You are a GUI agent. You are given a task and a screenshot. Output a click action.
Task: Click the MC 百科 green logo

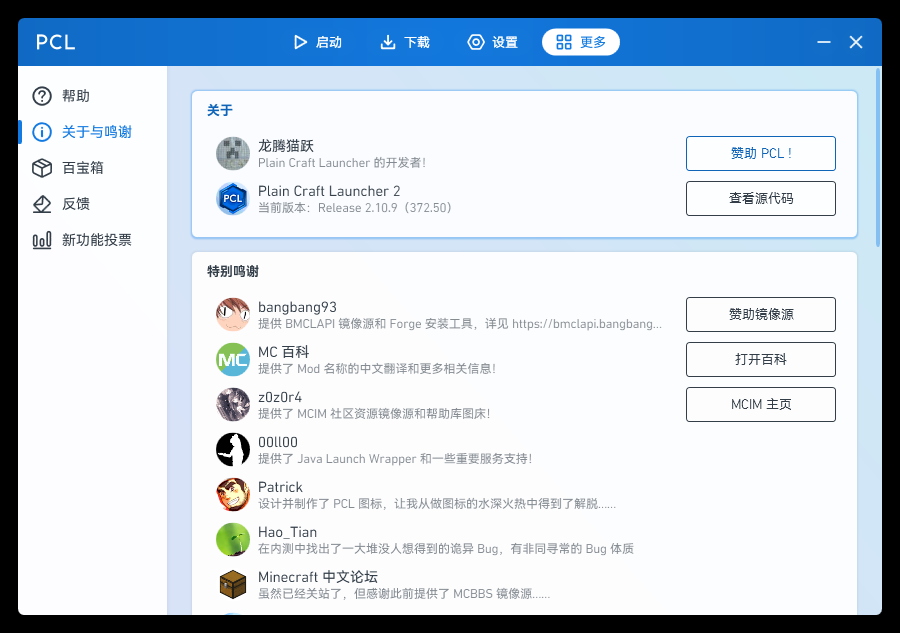point(233,359)
